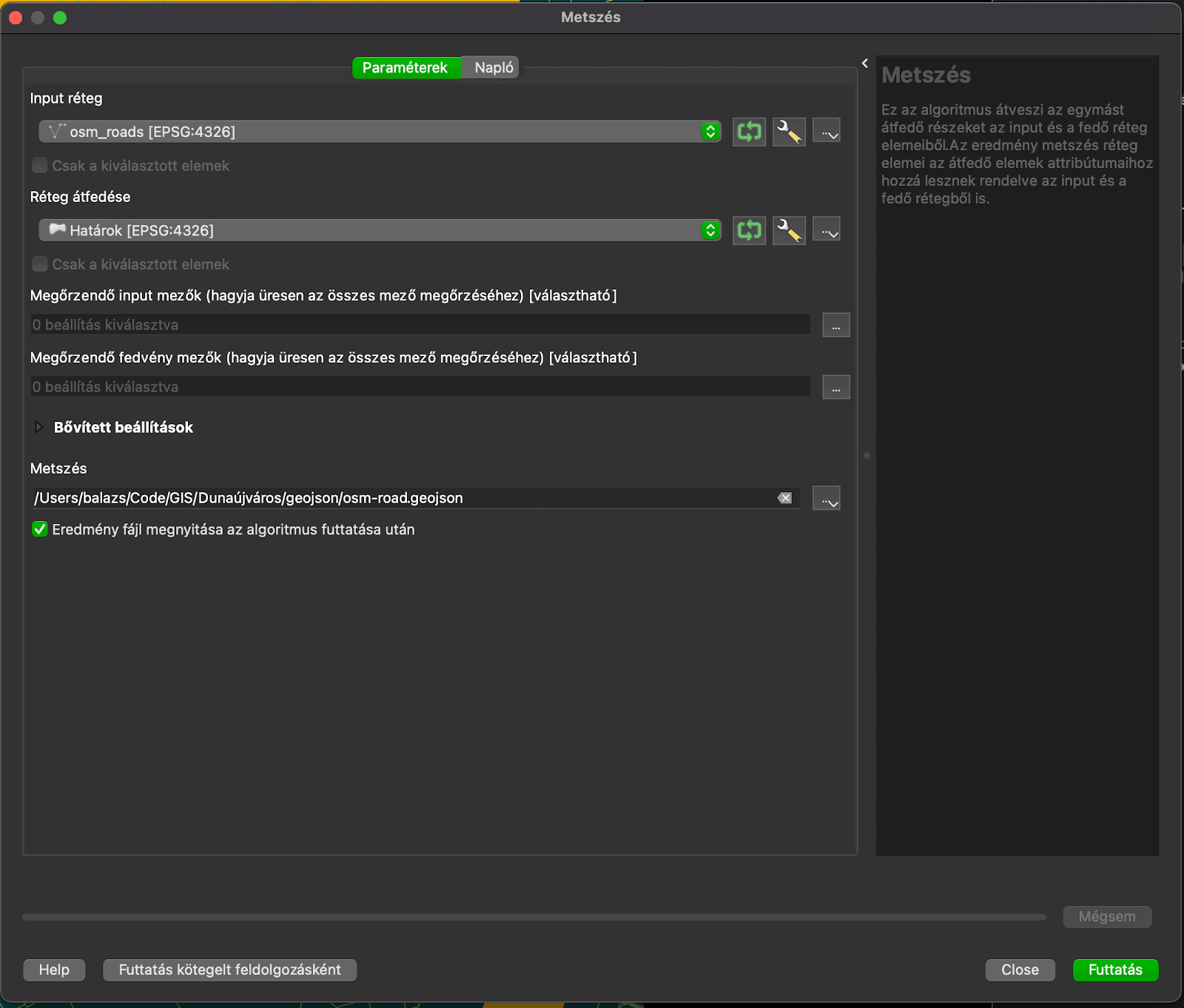Open the osm_roads input layer dropdown
The height and width of the screenshot is (1008, 1184).
coord(379,132)
